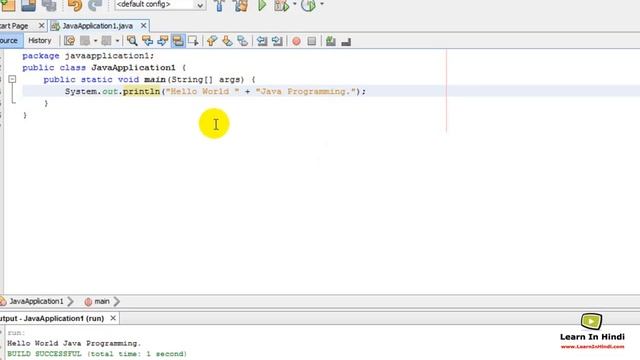The image size is (640, 360).
Task: Click the Comment icon in editor toolbar
Action: 331,41
